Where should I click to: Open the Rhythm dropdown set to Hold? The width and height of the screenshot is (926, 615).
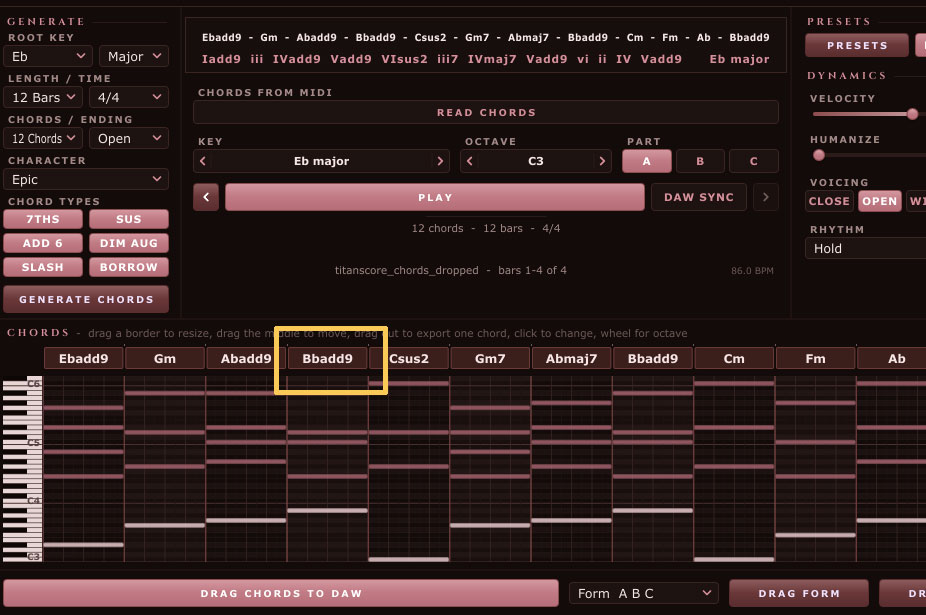pos(866,249)
